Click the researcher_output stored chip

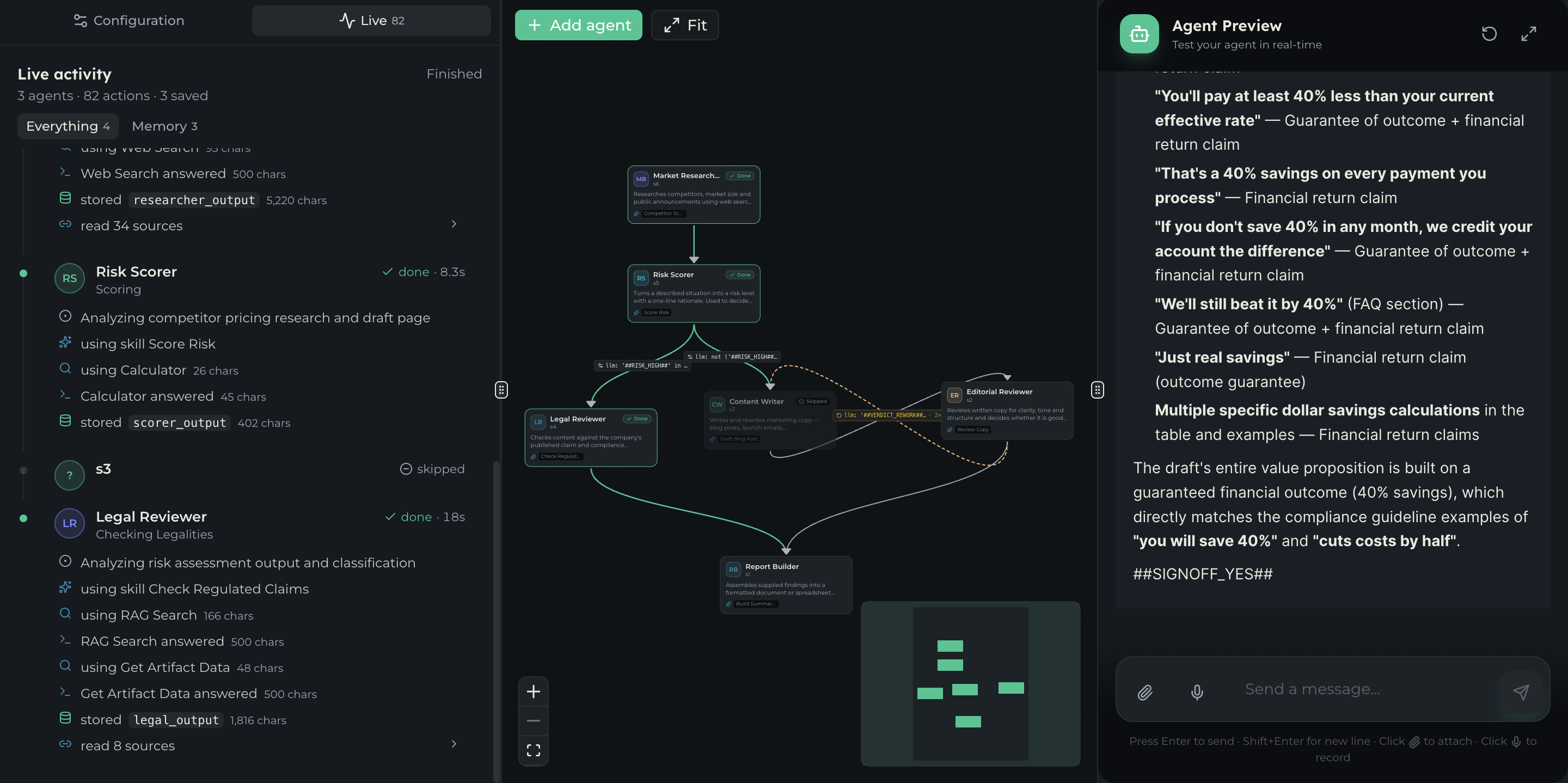pyautogui.click(x=194, y=200)
